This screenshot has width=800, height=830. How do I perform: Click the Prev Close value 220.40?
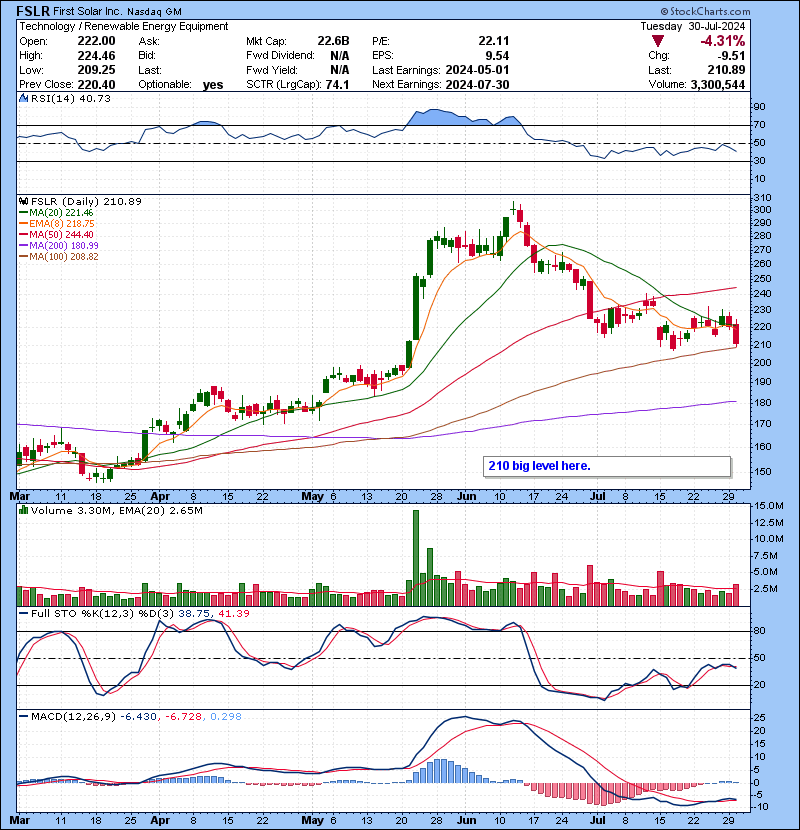(96, 84)
